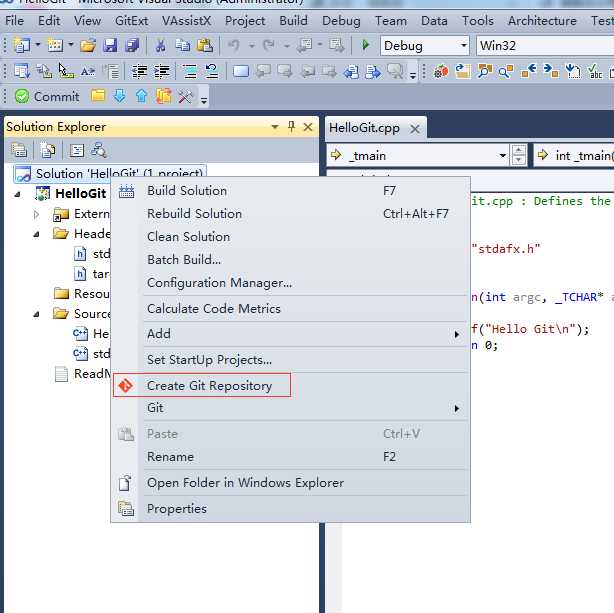
Task: Click the VAssistX find symbol magnifier icon
Action: (506, 72)
